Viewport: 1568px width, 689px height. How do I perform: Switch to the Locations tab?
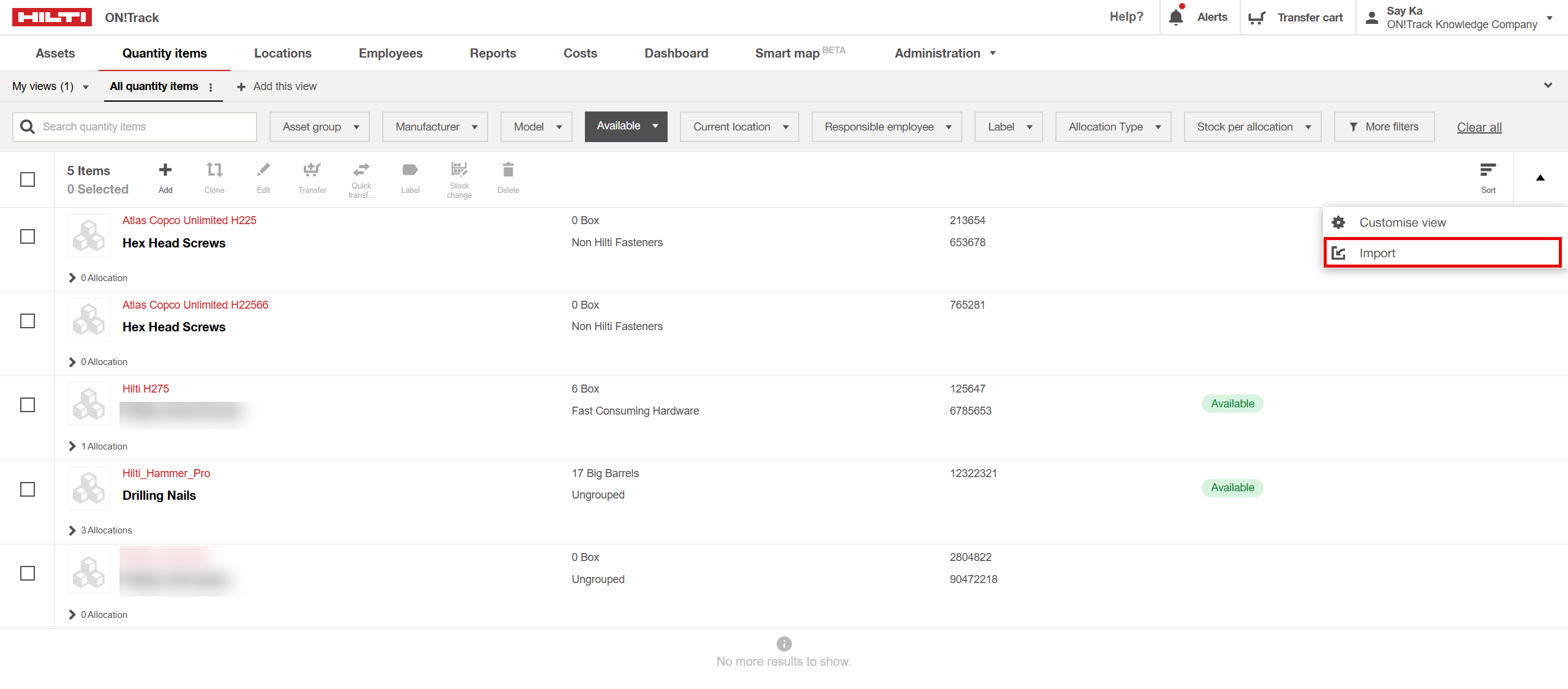coord(282,53)
